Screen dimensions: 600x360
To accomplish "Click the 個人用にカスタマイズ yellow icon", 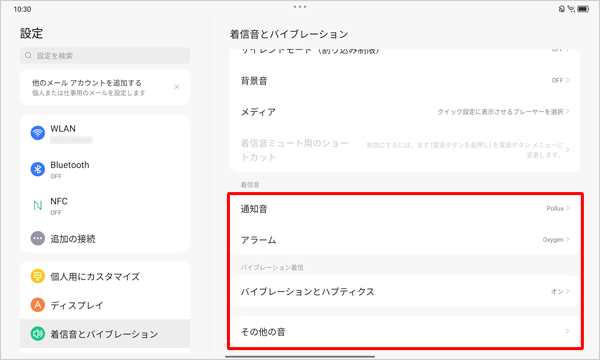I will click(38, 276).
